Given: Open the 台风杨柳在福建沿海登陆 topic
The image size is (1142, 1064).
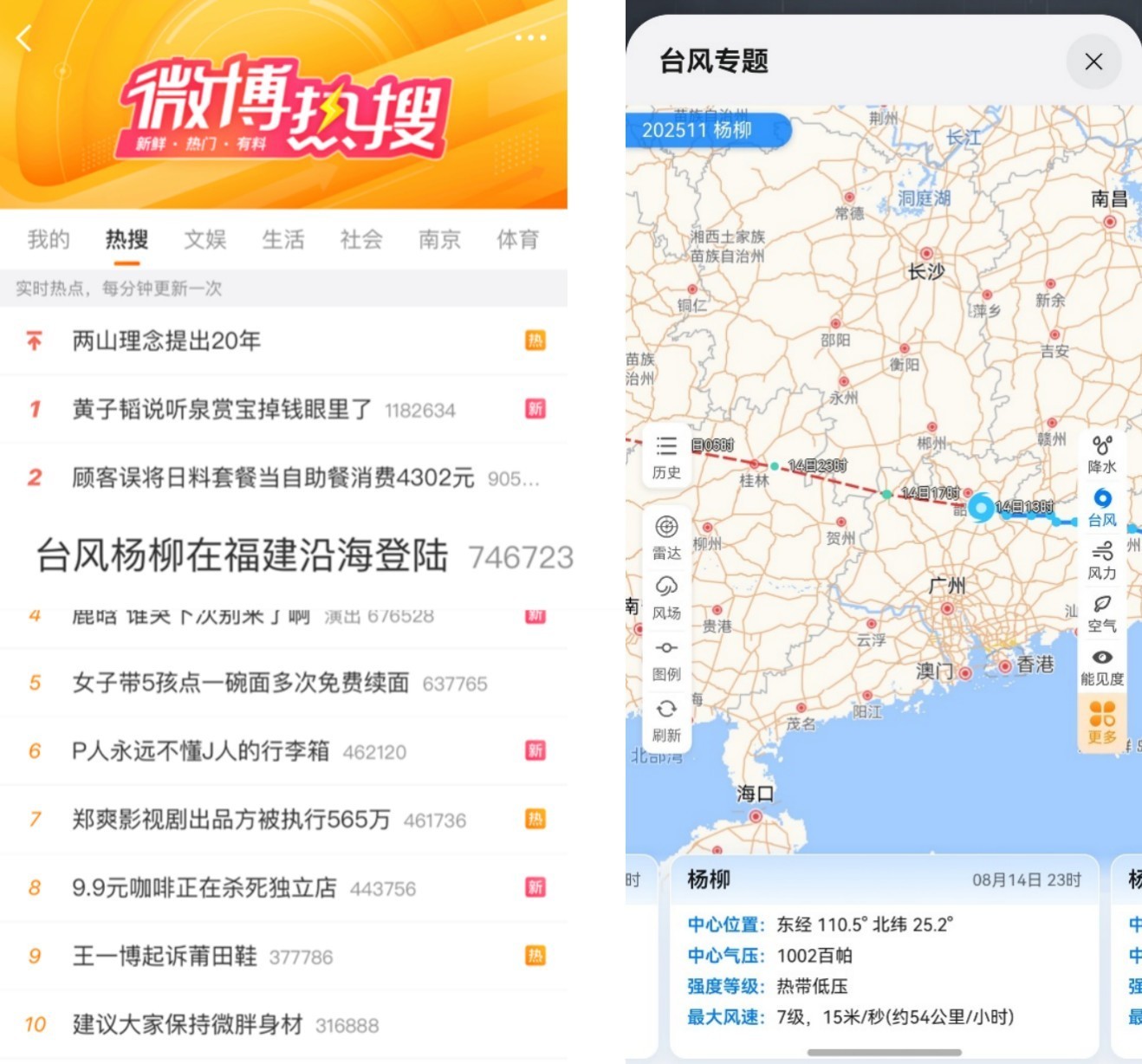Looking at the screenshot, I should 243,555.
